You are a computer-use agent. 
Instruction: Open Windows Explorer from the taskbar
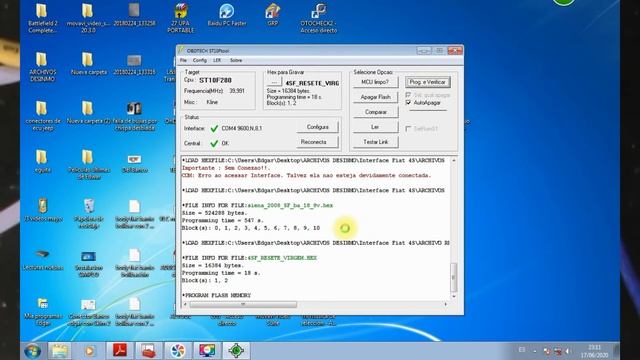[60, 351]
